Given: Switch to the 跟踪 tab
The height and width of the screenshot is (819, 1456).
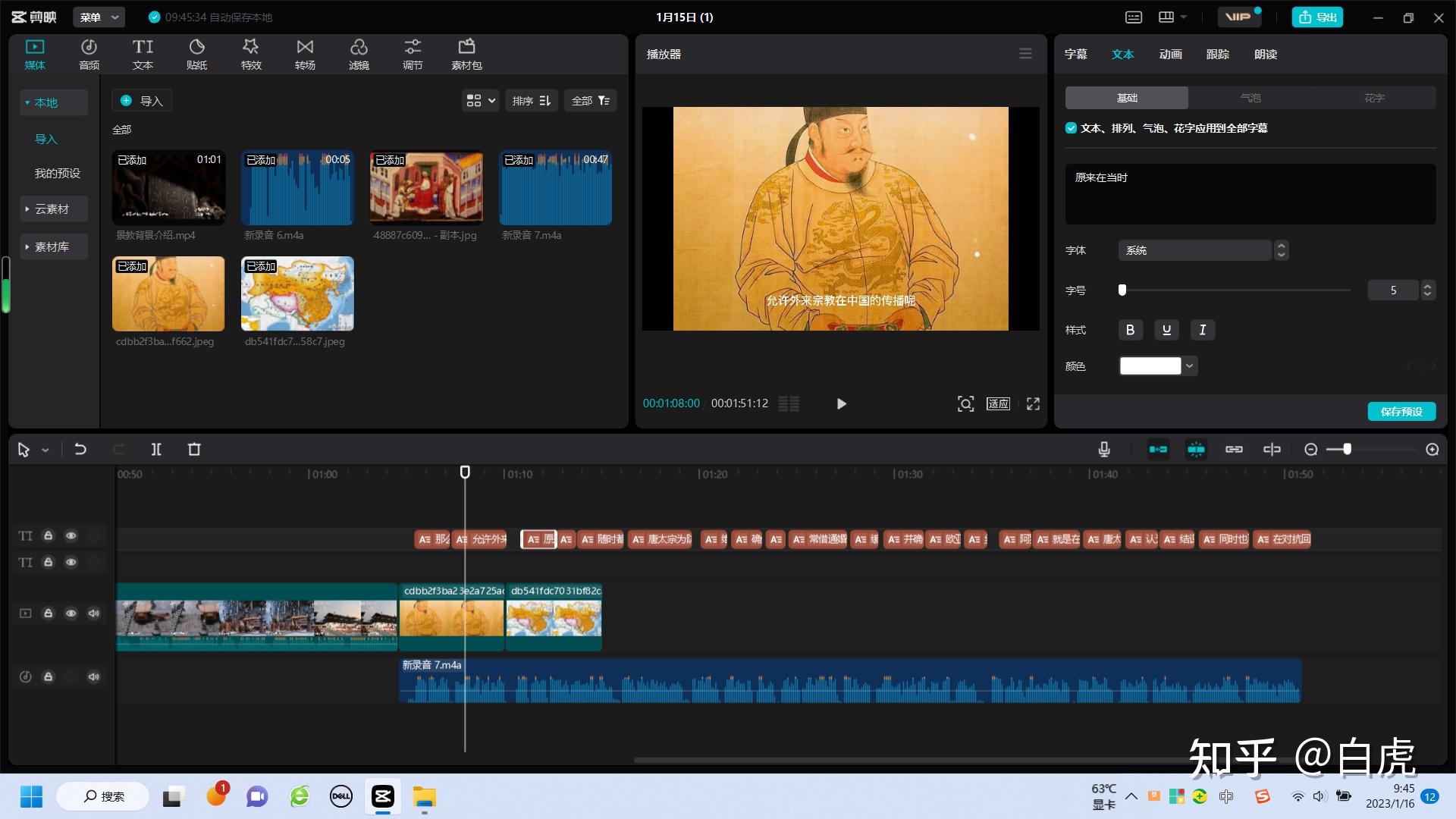Looking at the screenshot, I should pos(1218,54).
